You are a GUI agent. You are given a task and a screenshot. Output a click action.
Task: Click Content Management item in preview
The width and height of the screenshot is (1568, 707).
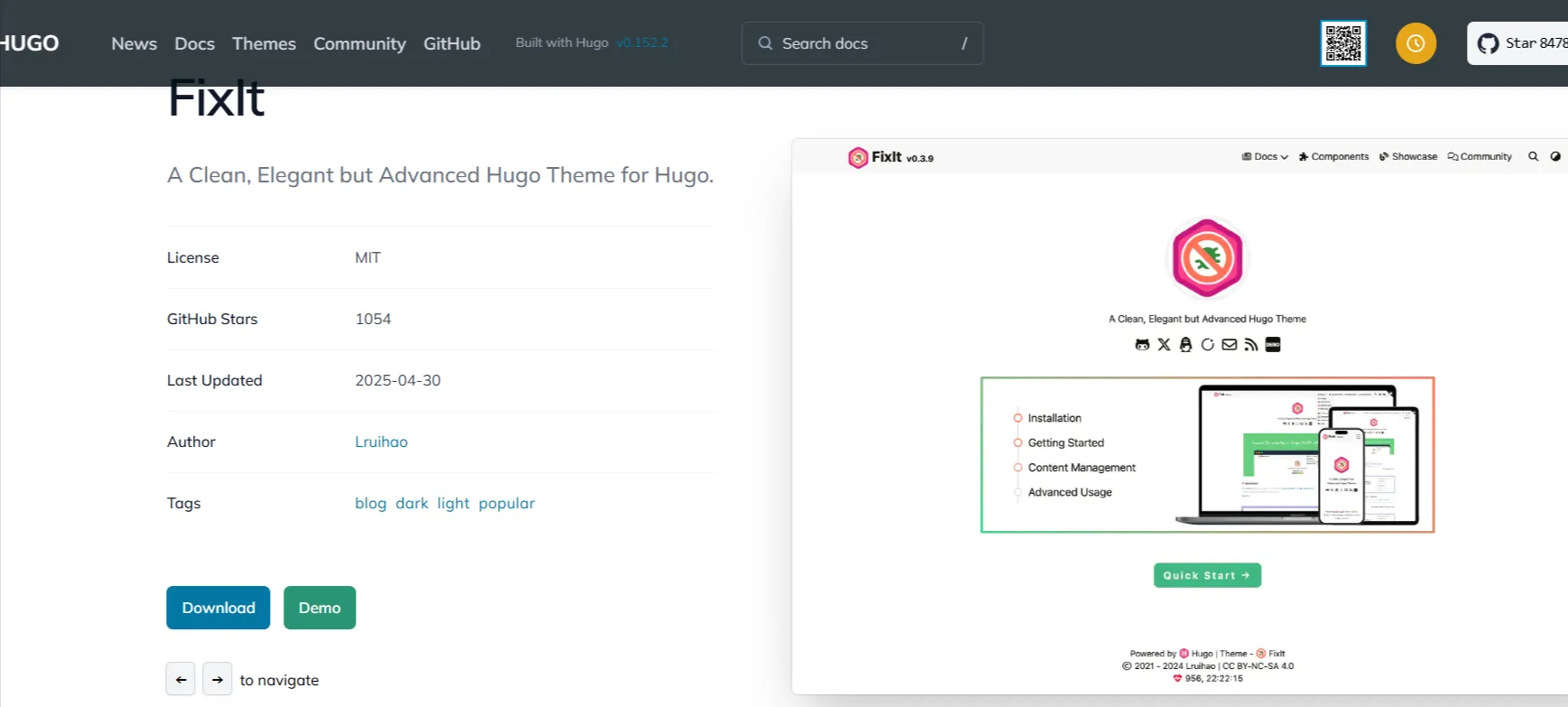point(1081,468)
